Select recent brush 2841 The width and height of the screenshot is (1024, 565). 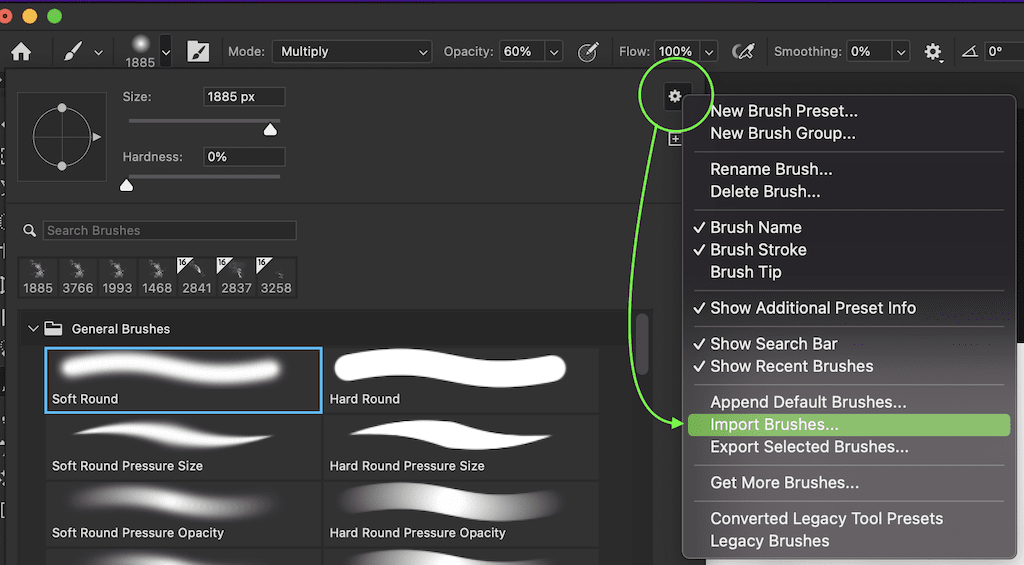[197, 278]
